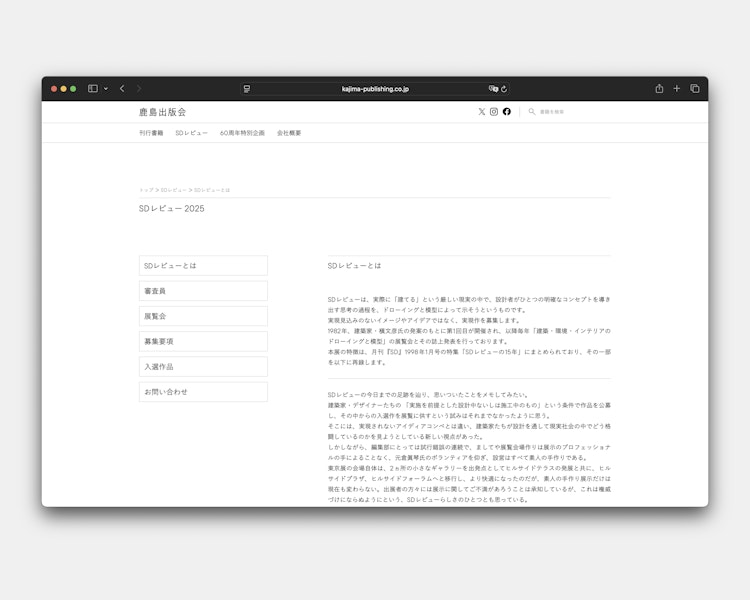The height and width of the screenshot is (600, 750).
Task: Minimize the window with the yellow button
Action: [x=64, y=89]
